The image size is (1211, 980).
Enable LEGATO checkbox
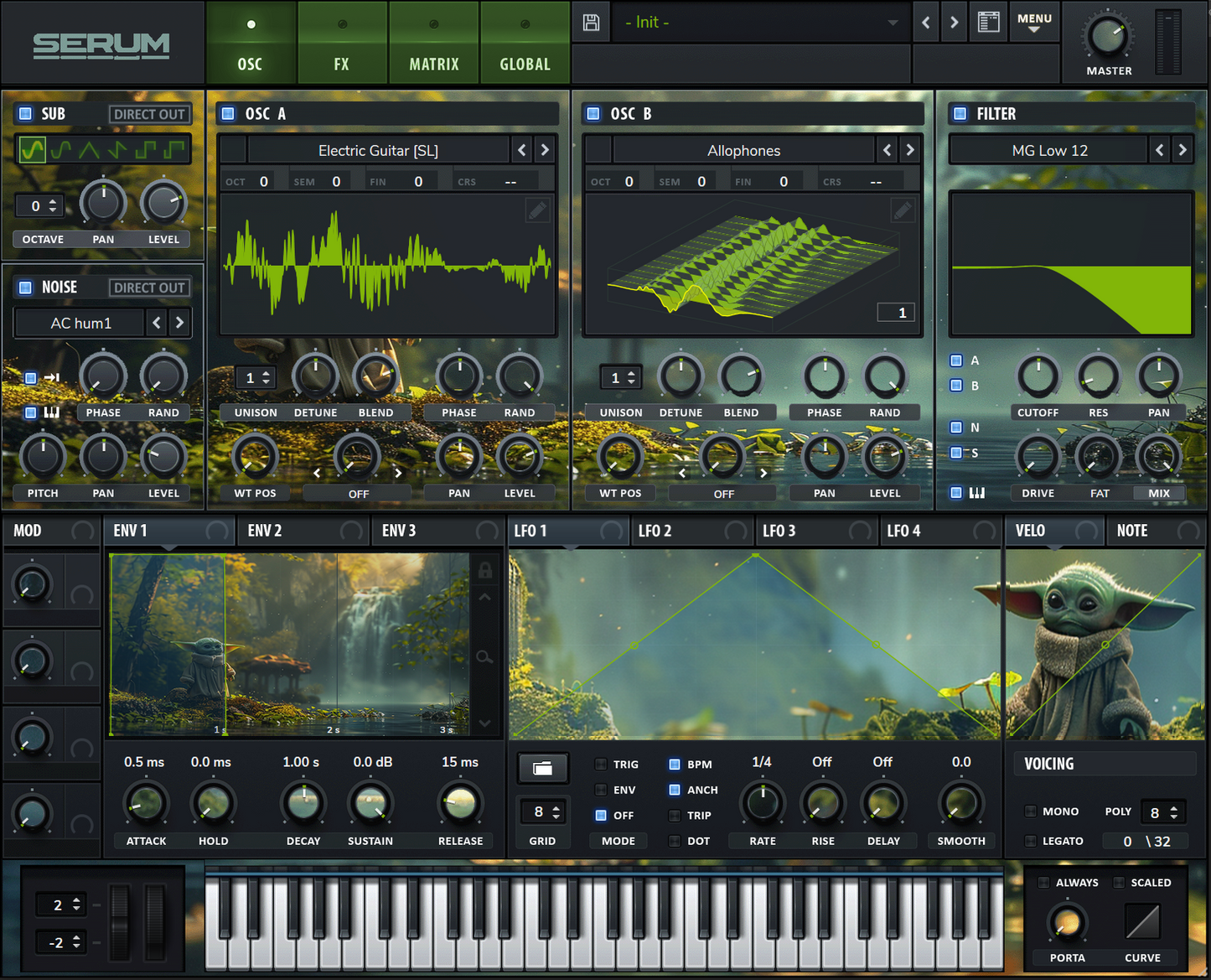[1031, 841]
